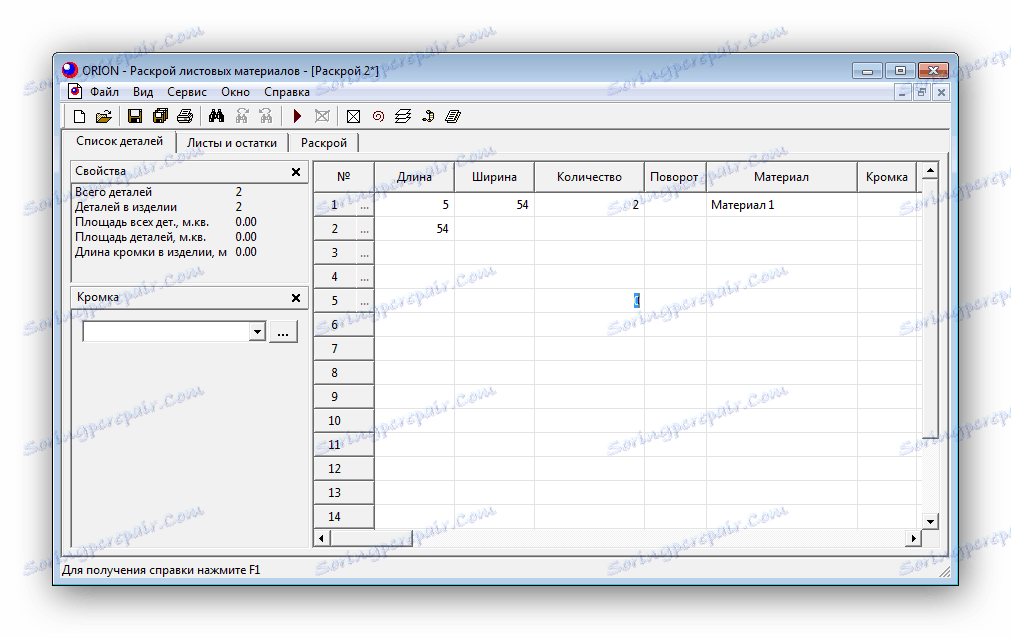
Task: Expand the Кромка combo box dropdown arrow
Action: pos(257,332)
